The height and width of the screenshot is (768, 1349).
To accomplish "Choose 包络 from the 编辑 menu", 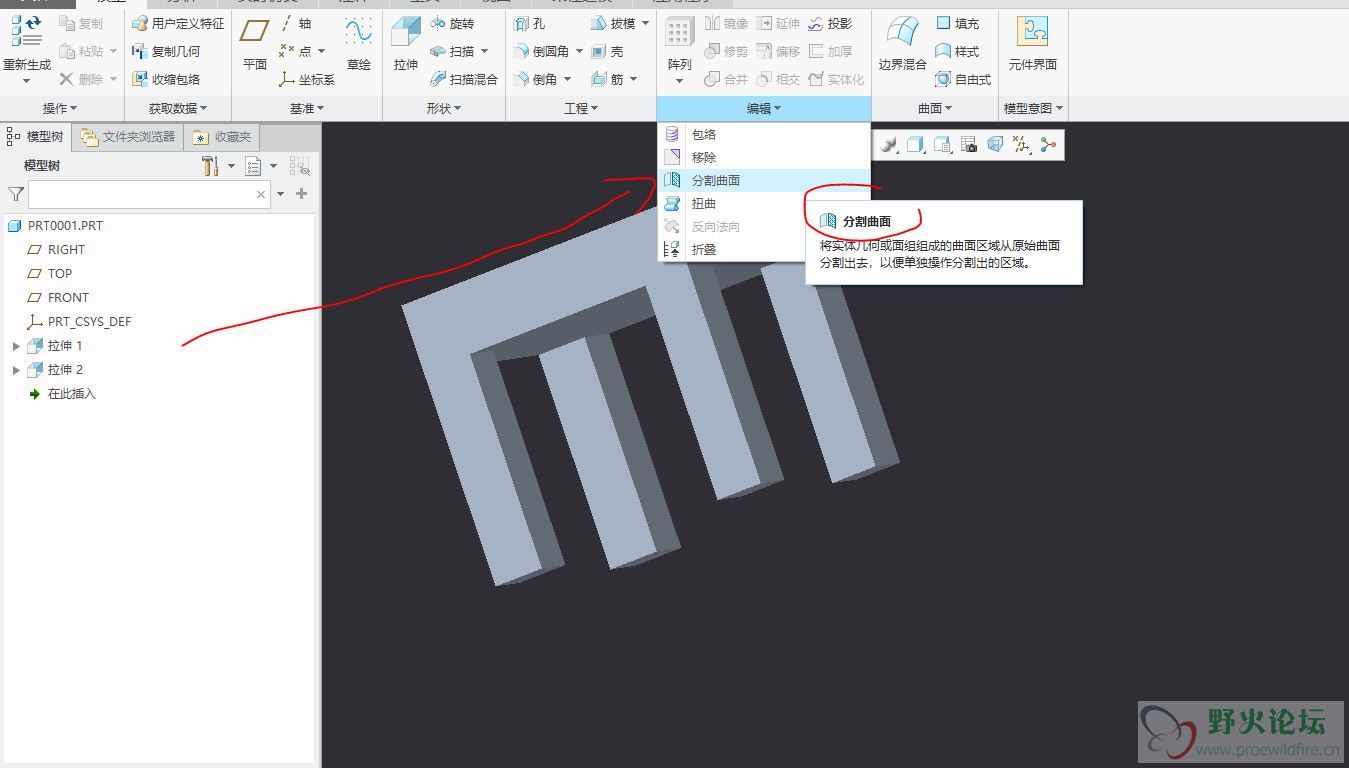I will tap(764, 134).
